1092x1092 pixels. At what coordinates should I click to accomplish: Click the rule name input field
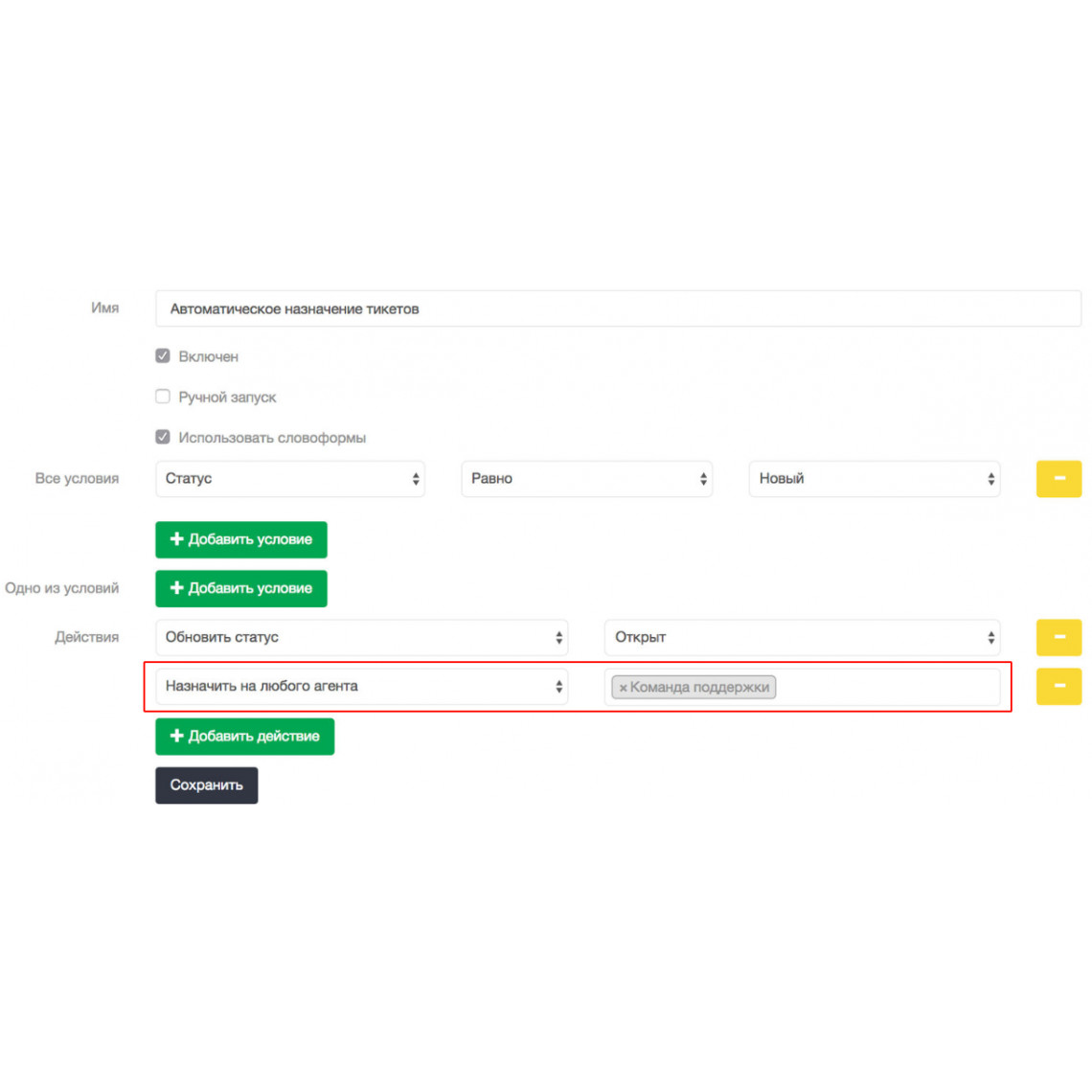point(618,308)
